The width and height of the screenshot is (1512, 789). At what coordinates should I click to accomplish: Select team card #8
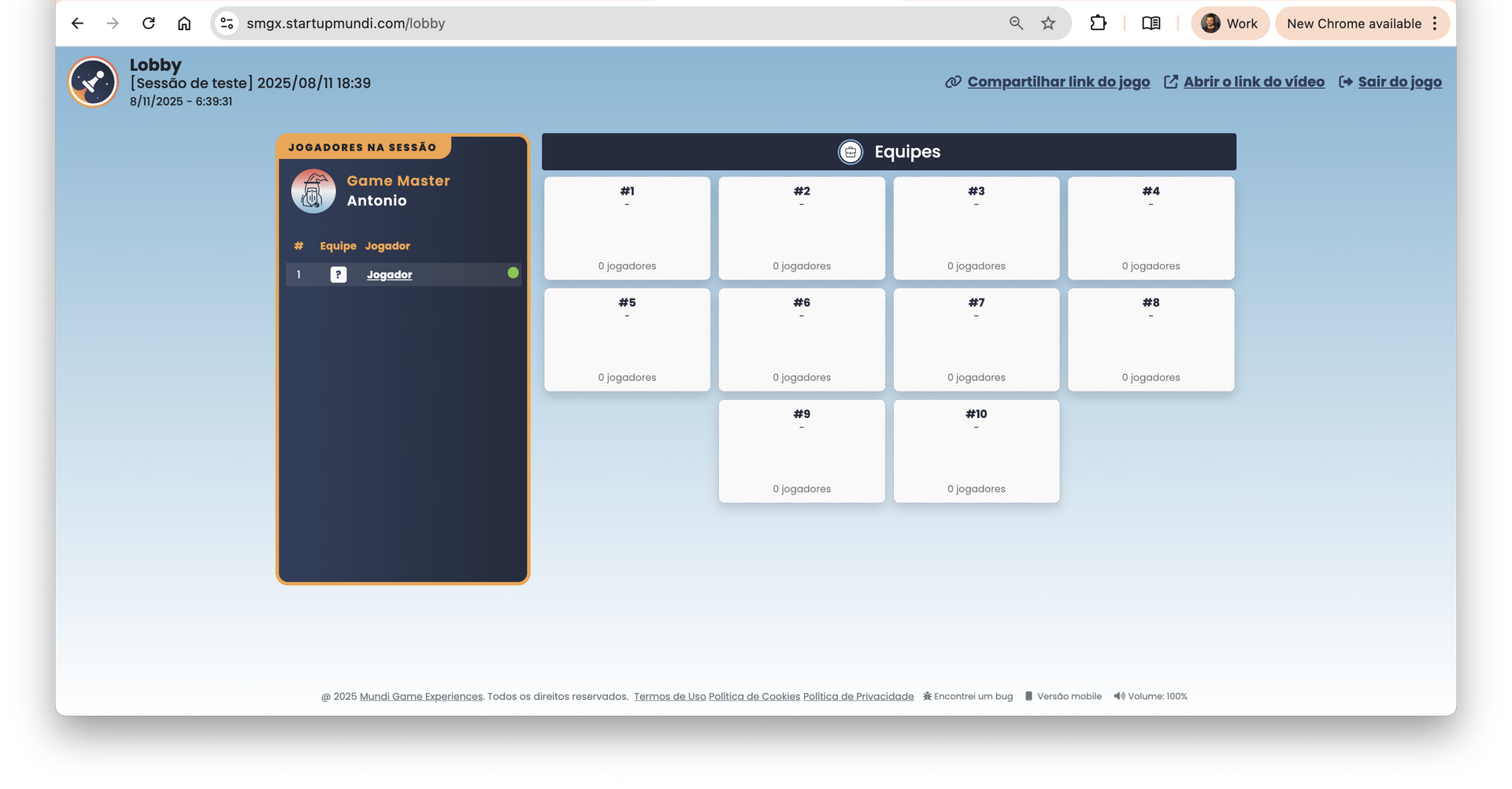pos(1151,339)
